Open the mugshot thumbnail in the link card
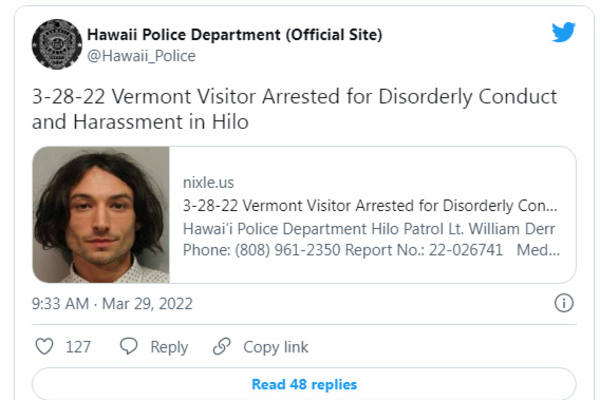The image size is (600, 400). coord(101,215)
